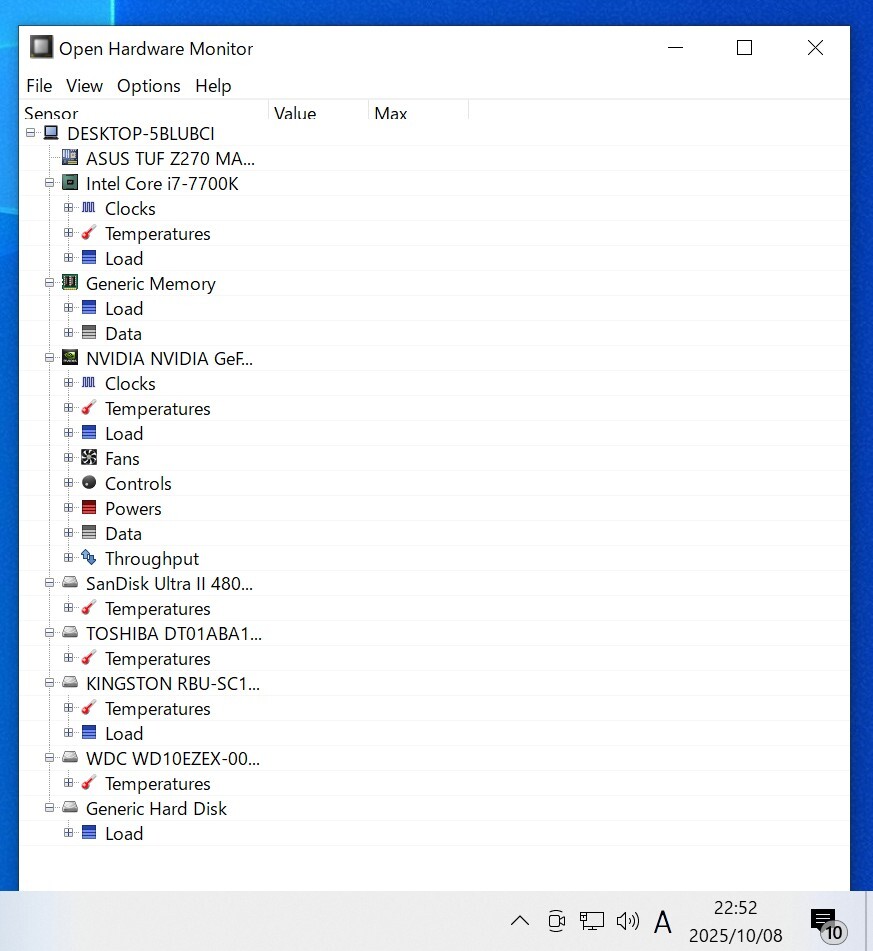873x951 pixels.
Task: Click the Generic Hard Disk Load icon
Action: point(89,833)
